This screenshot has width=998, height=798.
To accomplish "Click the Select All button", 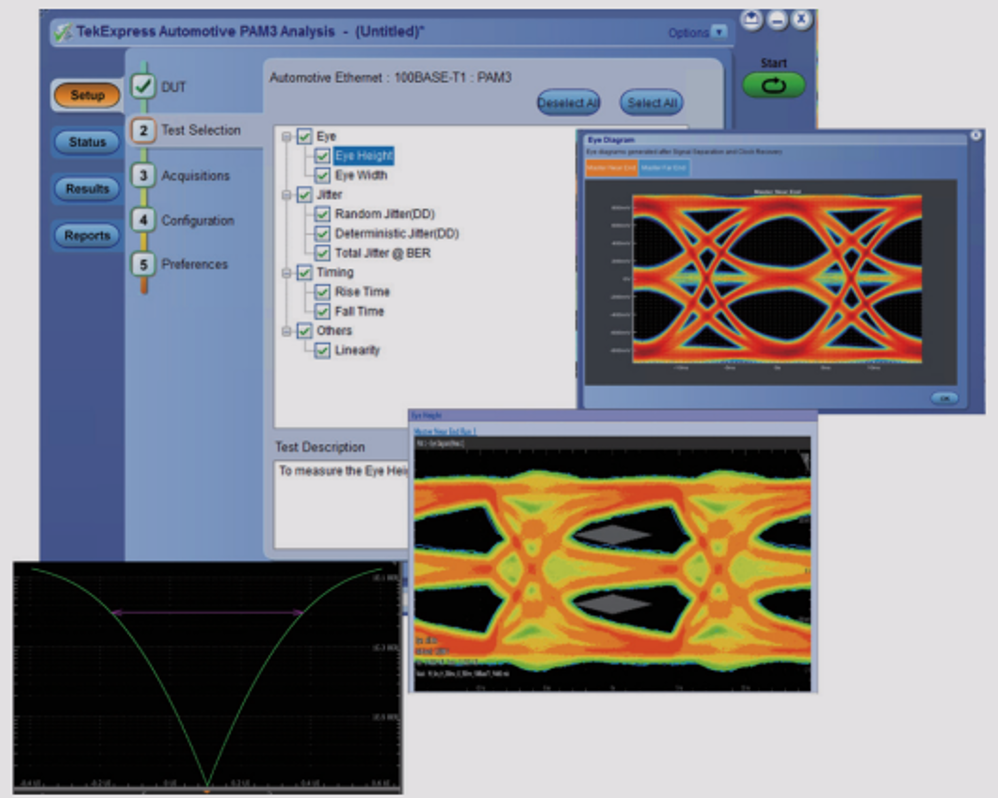I will (x=652, y=102).
